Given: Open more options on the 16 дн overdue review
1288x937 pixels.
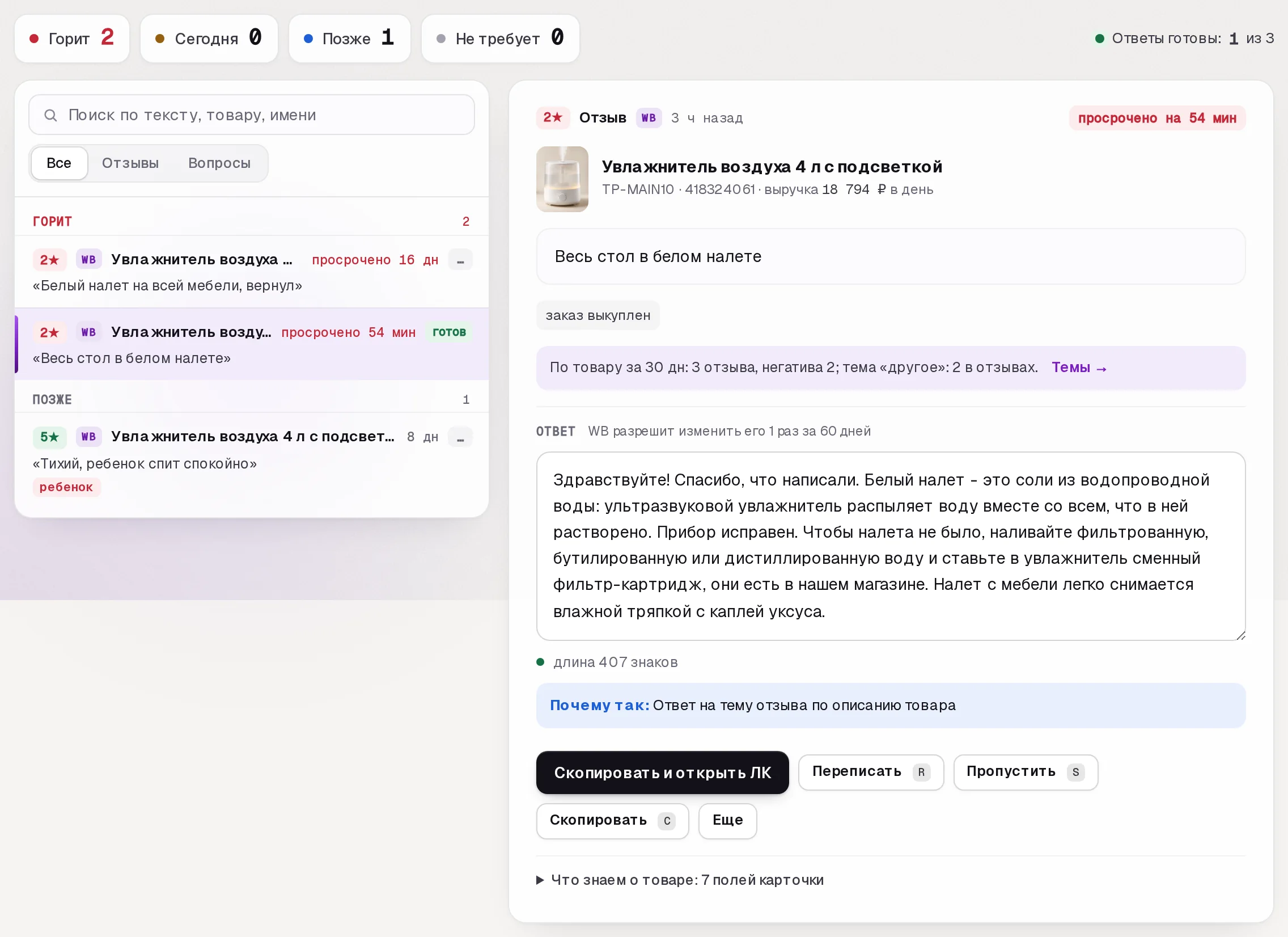Looking at the screenshot, I should pyautogui.click(x=460, y=260).
